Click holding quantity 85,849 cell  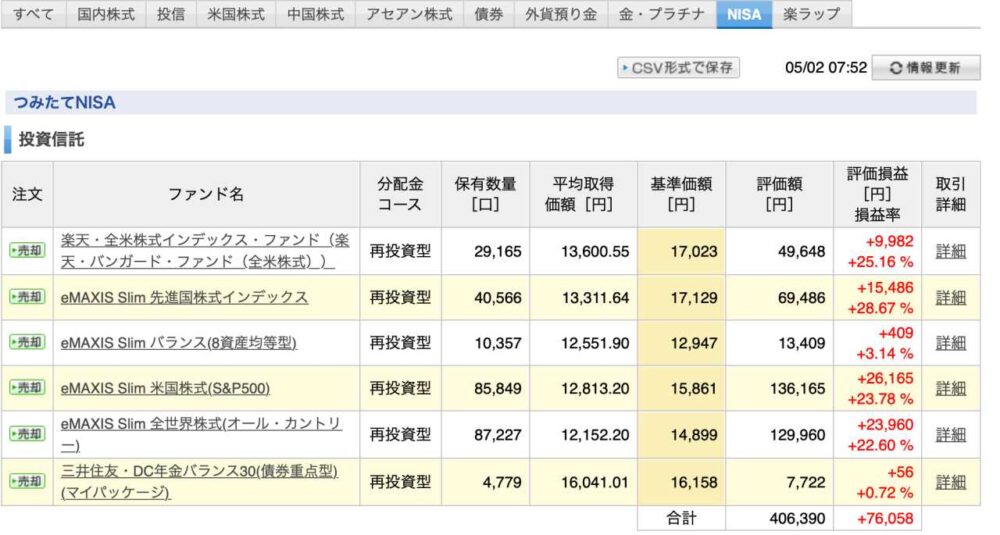pyautogui.click(x=485, y=388)
